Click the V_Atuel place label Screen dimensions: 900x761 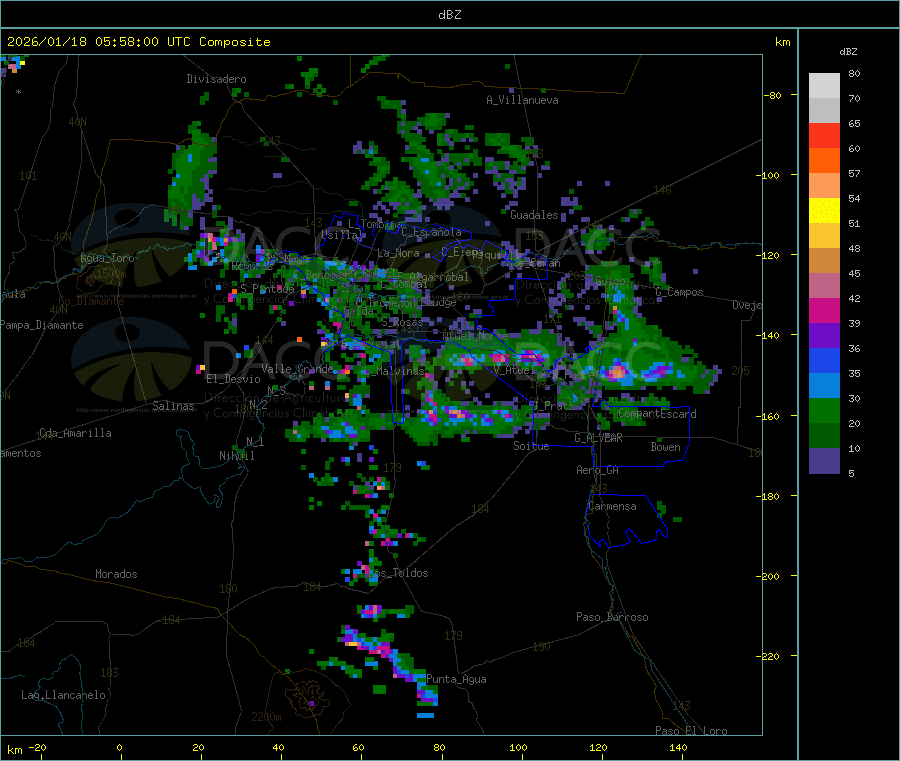[x=512, y=370]
